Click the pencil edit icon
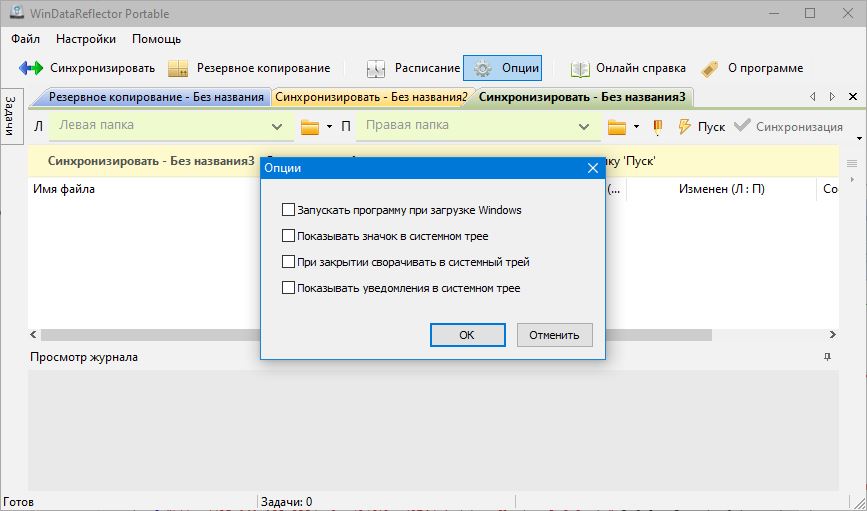The image size is (867, 511). tap(657, 127)
